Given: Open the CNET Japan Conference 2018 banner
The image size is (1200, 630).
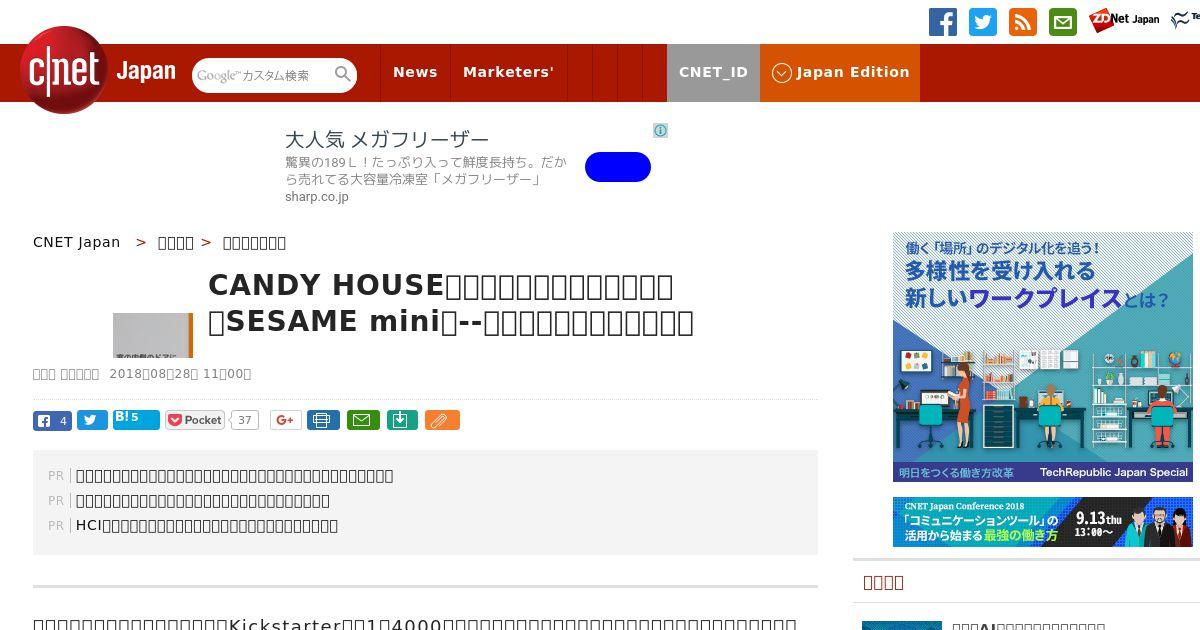Looking at the screenshot, I should (x=1043, y=522).
